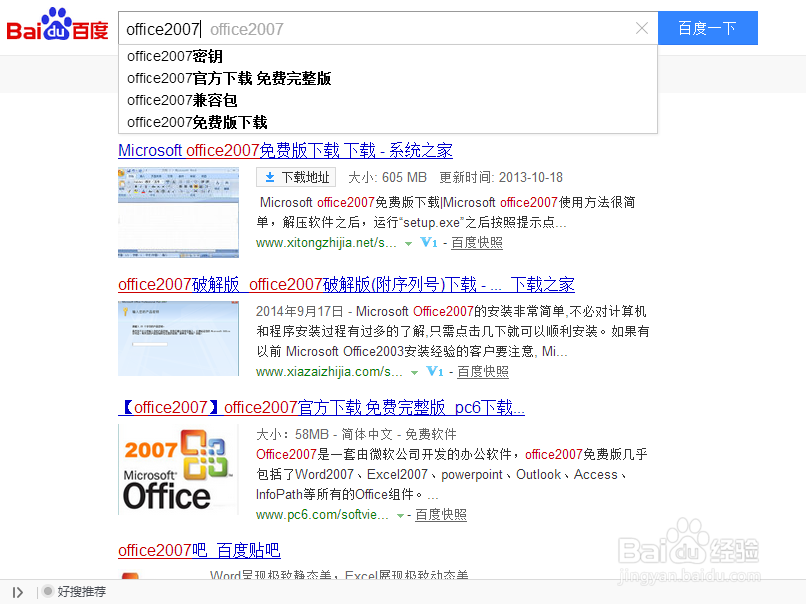Open 百度快照 for xiazaizhijia result

tap(483, 372)
